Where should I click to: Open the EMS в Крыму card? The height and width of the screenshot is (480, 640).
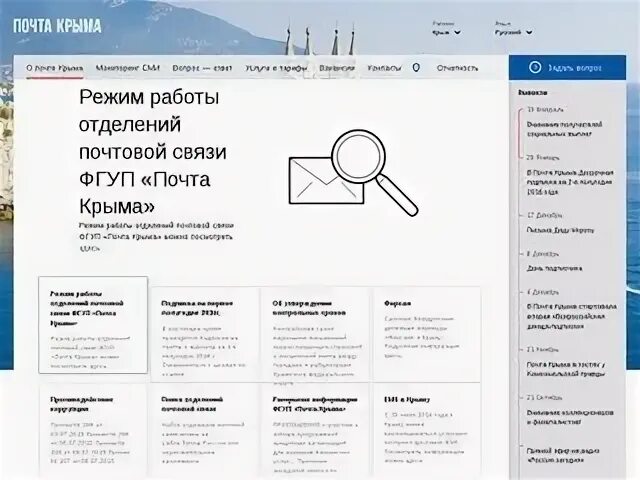(x=426, y=429)
